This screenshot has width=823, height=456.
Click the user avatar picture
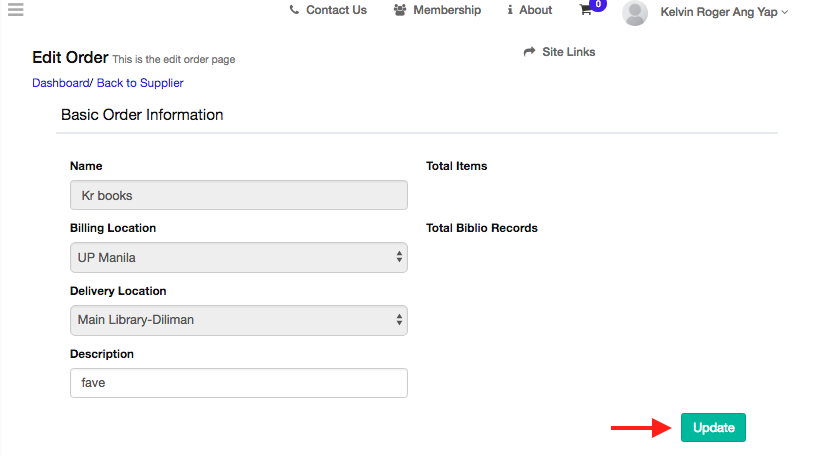pyautogui.click(x=635, y=12)
